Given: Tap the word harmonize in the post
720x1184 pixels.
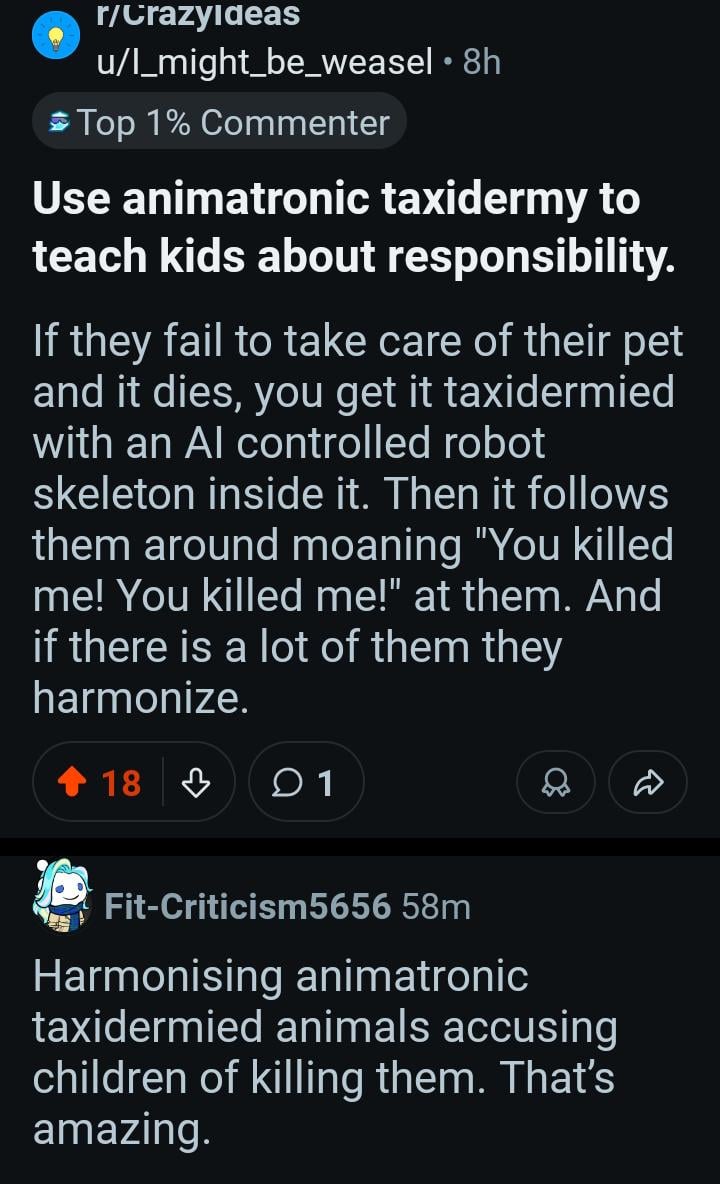Looking at the screenshot, I should coord(140,697).
